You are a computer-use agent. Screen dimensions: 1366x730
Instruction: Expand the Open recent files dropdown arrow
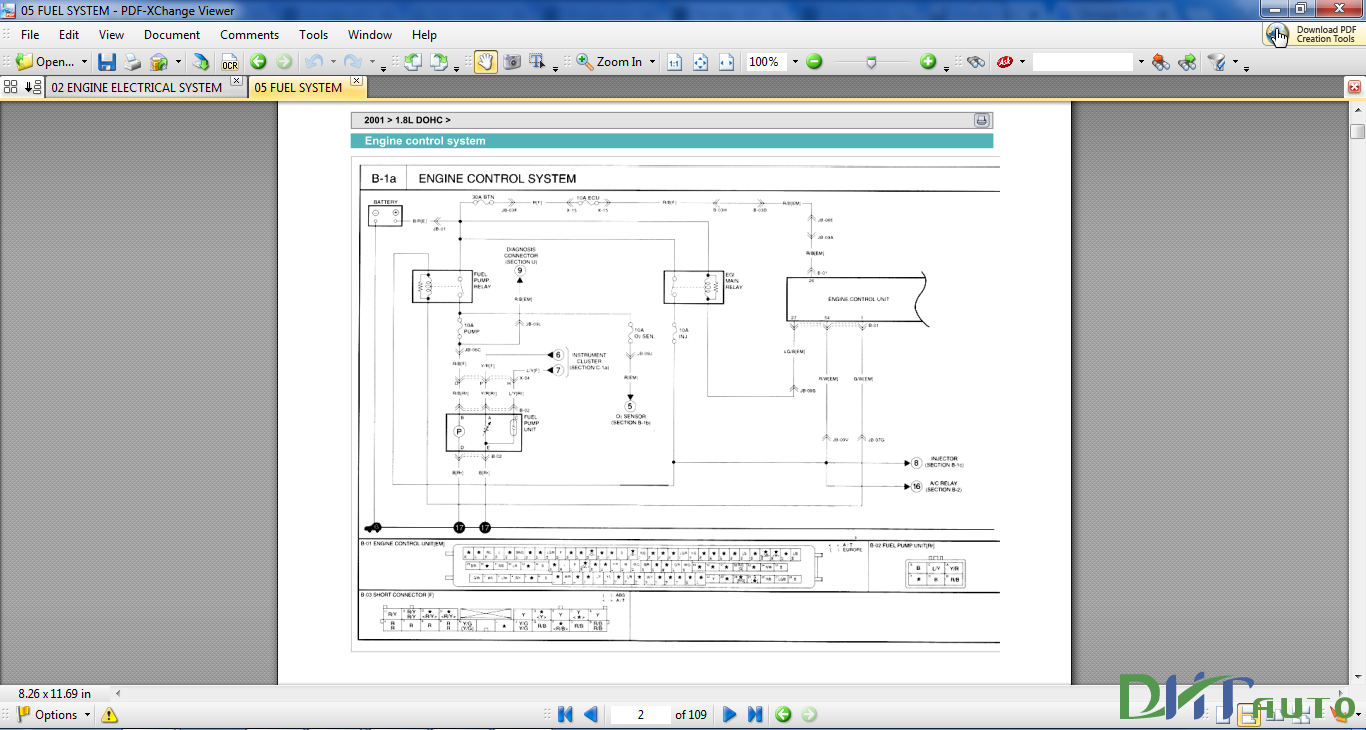point(84,62)
